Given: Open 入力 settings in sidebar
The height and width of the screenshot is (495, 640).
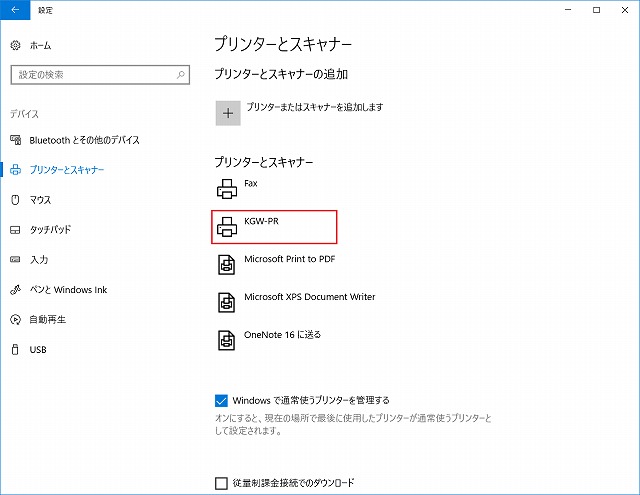Looking at the screenshot, I should point(39,260).
